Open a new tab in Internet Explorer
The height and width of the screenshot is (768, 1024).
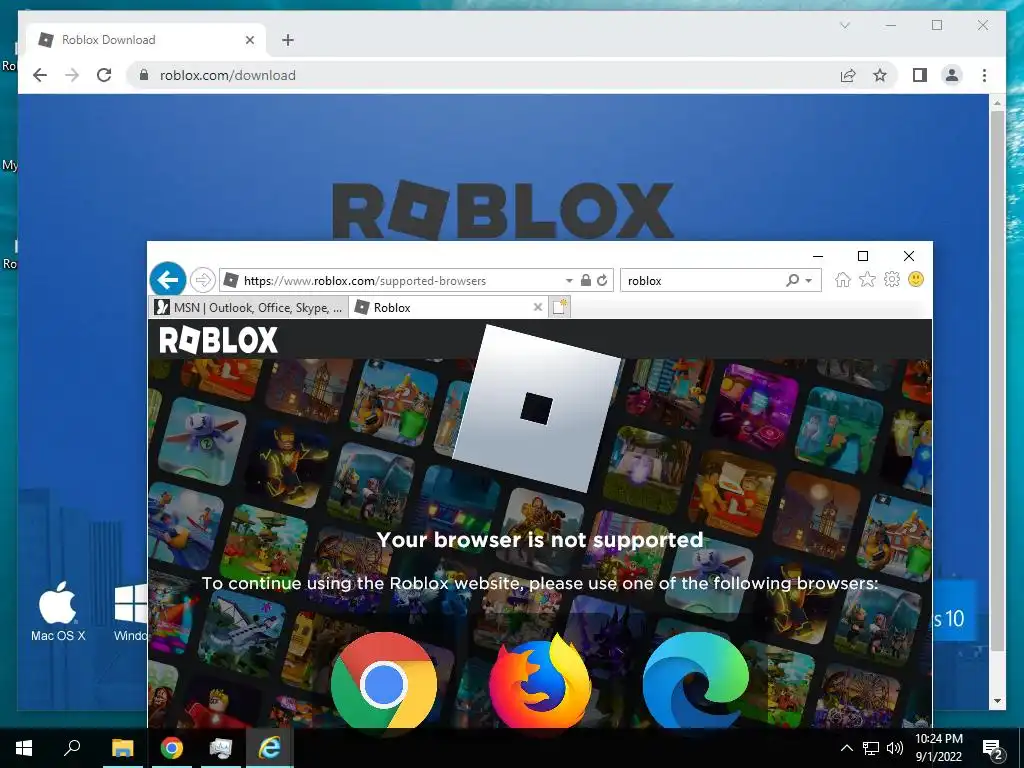pos(560,307)
